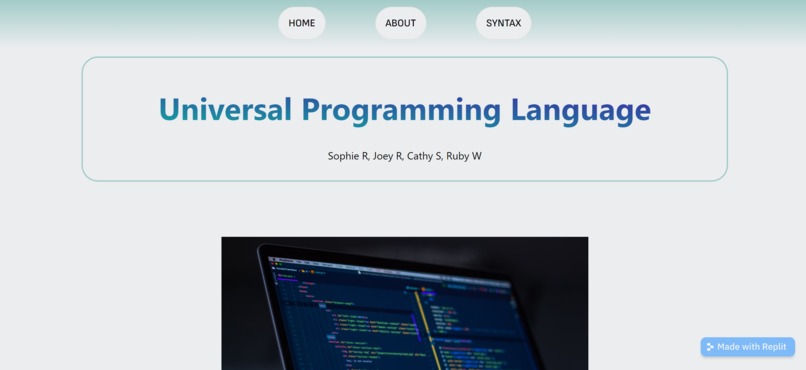Image resolution: width=806 pixels, height=370 pixels.
Task: Select the authors line Sophie R, Joey R
Action: pyautogui.click(x=405, y=156)
